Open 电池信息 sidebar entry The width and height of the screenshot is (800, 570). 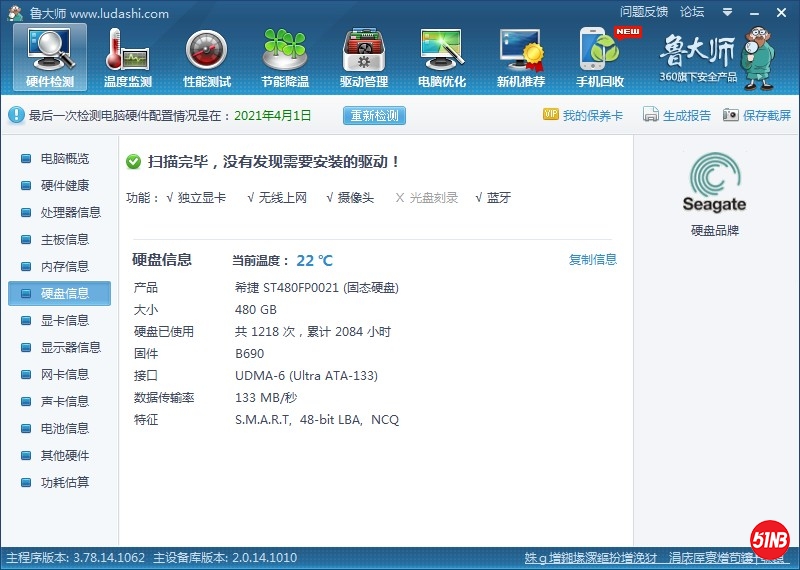coord(64,429)
